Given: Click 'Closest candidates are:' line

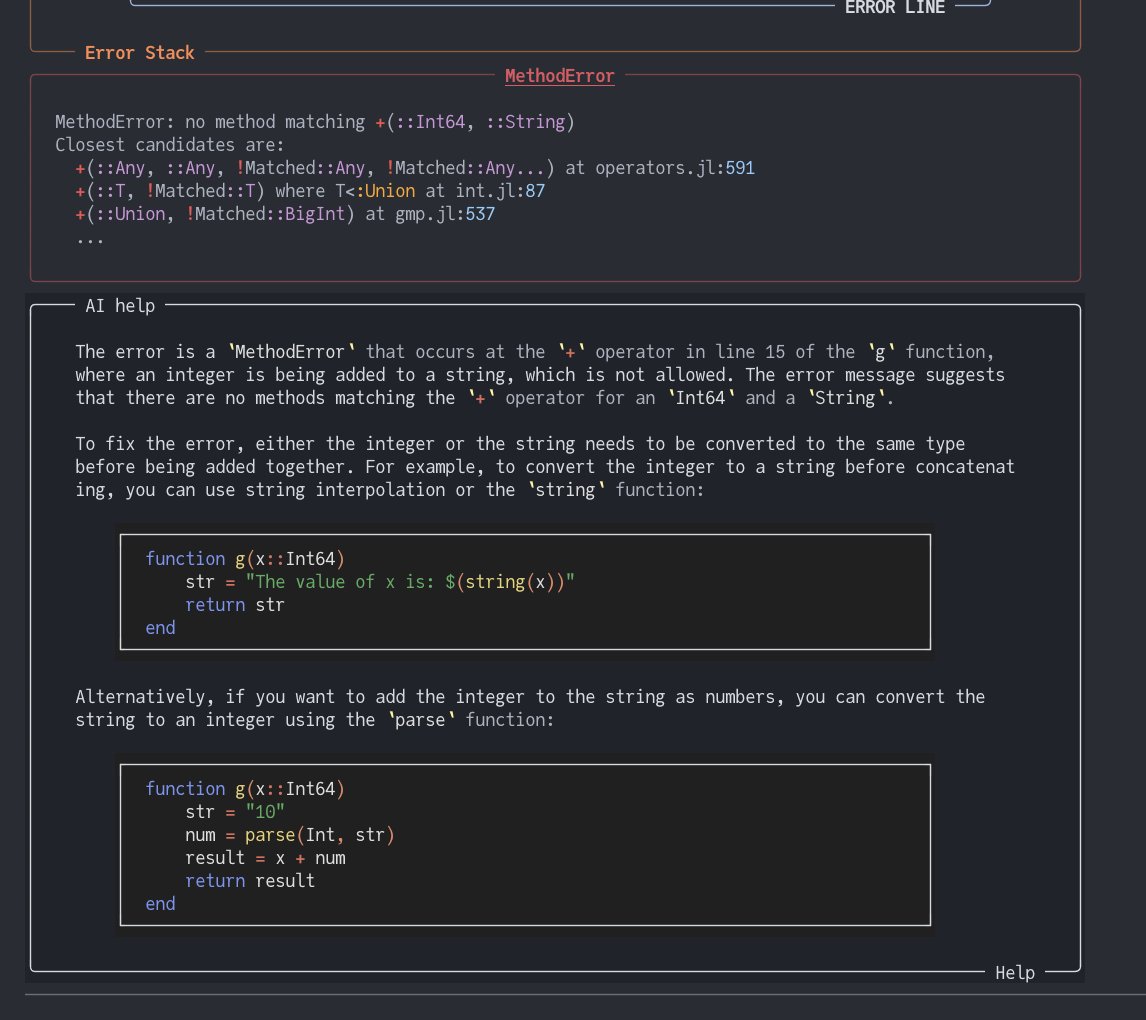Looking at the screenshot, I should point(170,145).
